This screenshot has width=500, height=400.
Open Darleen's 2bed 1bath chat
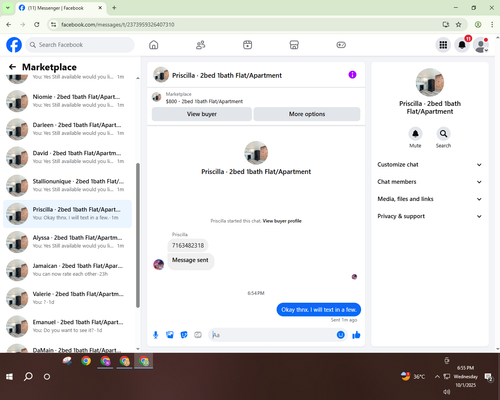click(x=67, y=129)
